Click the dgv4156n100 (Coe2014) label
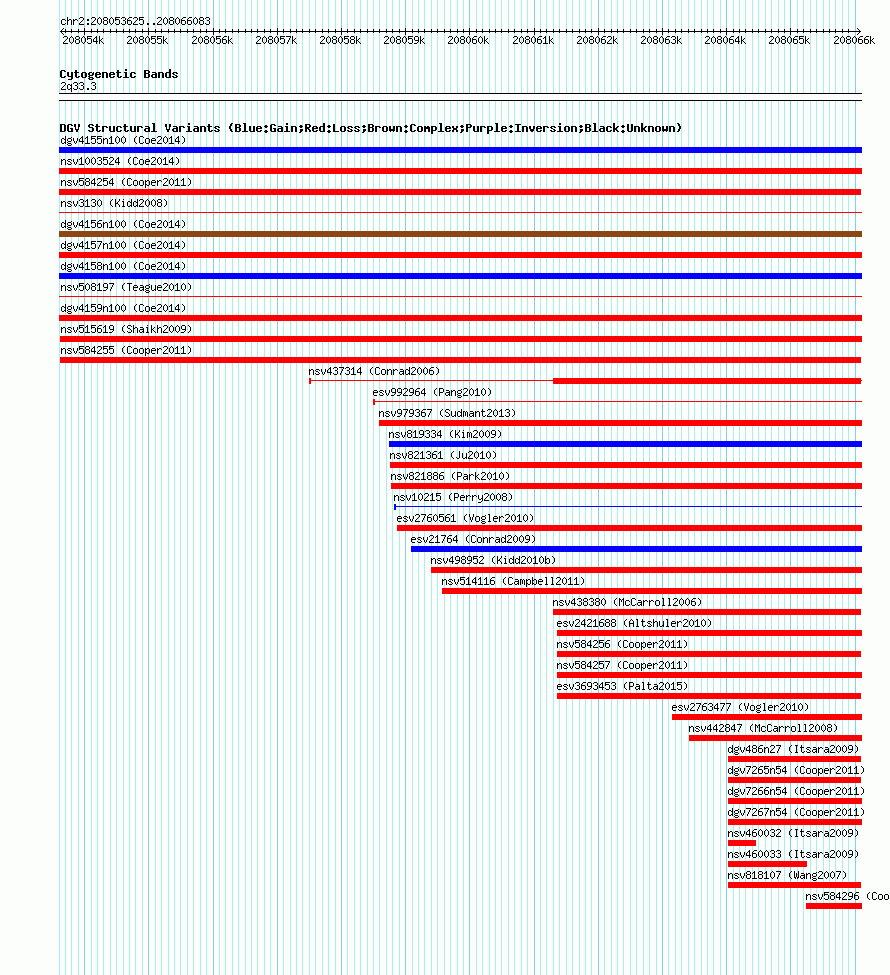Screen dimensions: 890x975 (x=123, y=224)
